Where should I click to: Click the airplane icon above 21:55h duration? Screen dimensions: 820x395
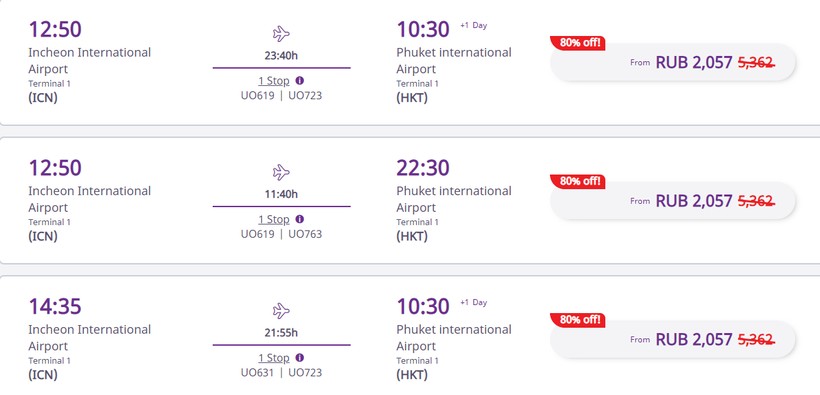point(281,311)
